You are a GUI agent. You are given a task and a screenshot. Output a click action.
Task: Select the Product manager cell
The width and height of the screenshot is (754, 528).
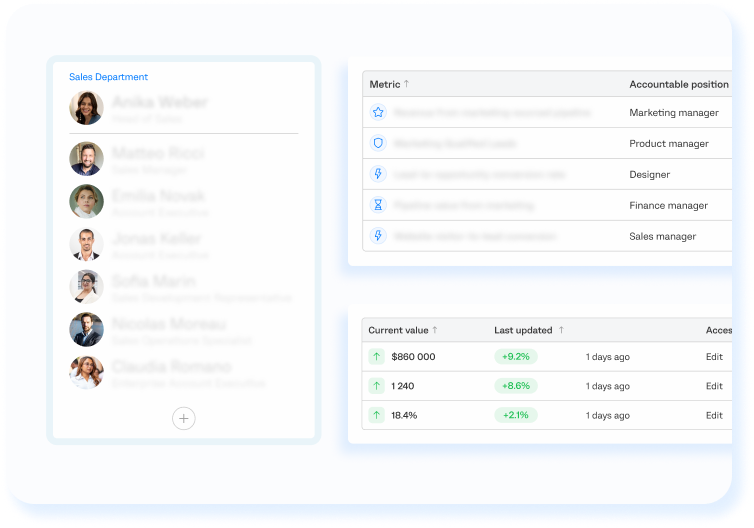669,143
